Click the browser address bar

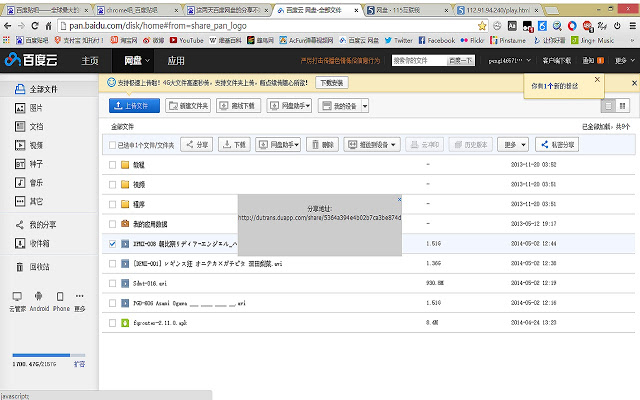(x=269, y=26)
